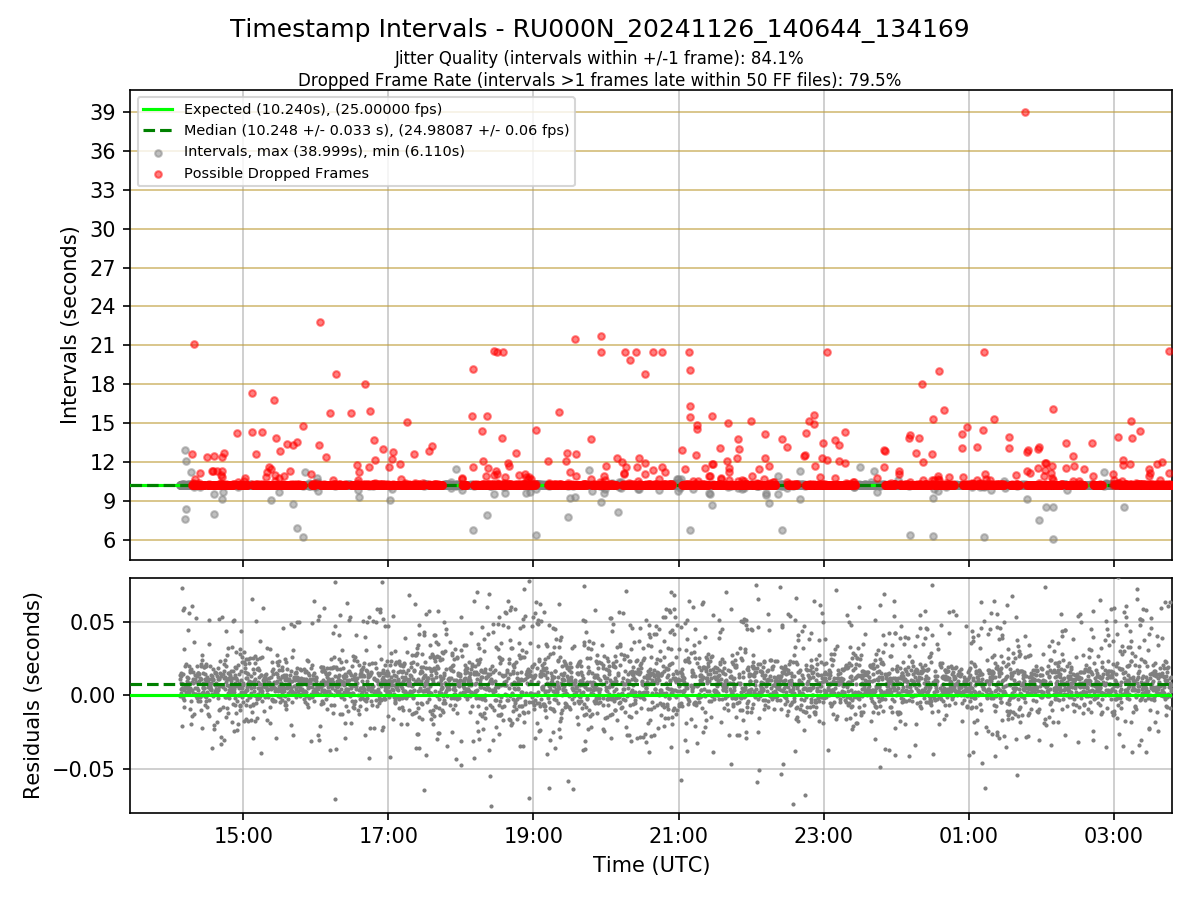Click the x-axis tick label "01:00"

coord(968,835)
